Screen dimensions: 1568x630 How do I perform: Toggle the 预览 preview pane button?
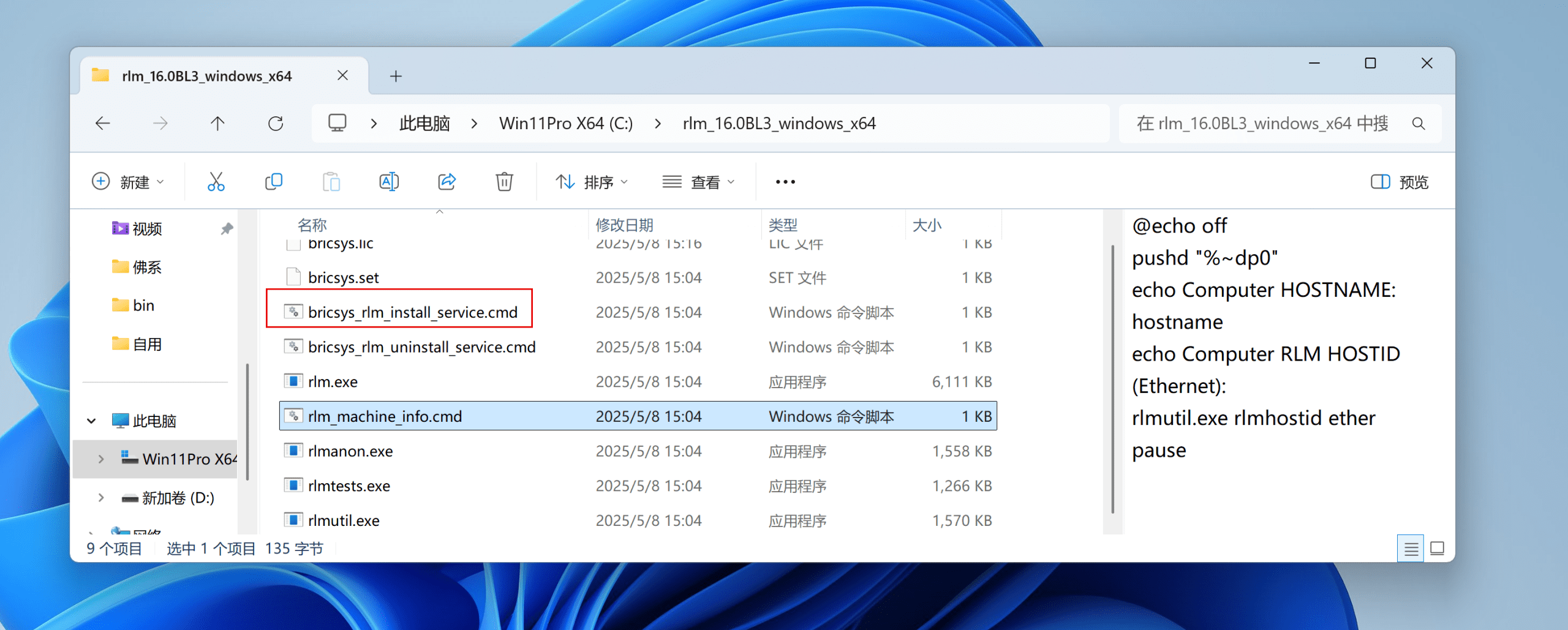click(x=1399, y=182)
